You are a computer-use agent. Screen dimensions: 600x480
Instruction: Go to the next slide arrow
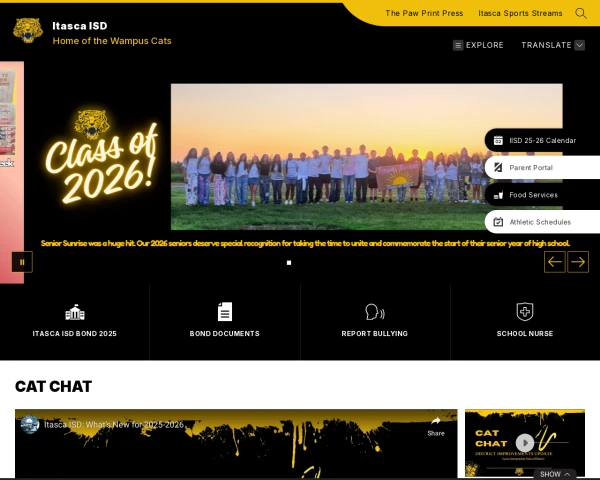tap(578, 262)
